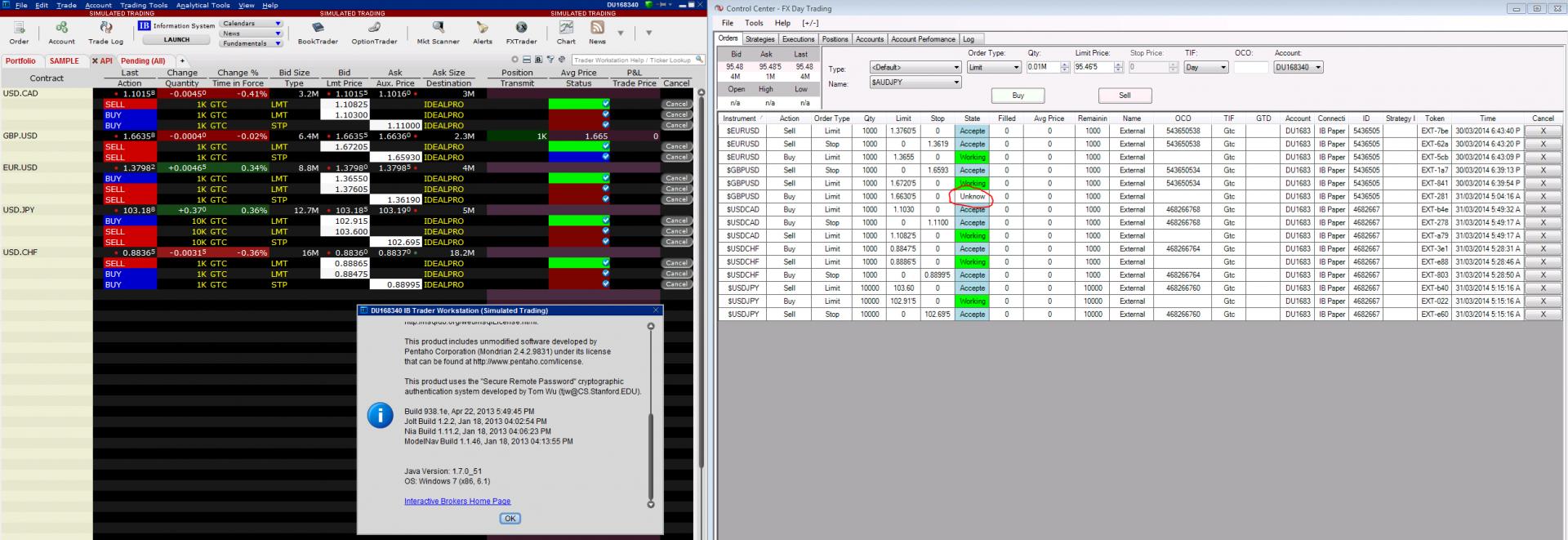
Task: Cancel the $GBPUSD Buy Unknow order with X
Action: pyautogui.click(x=1543, y=196)
